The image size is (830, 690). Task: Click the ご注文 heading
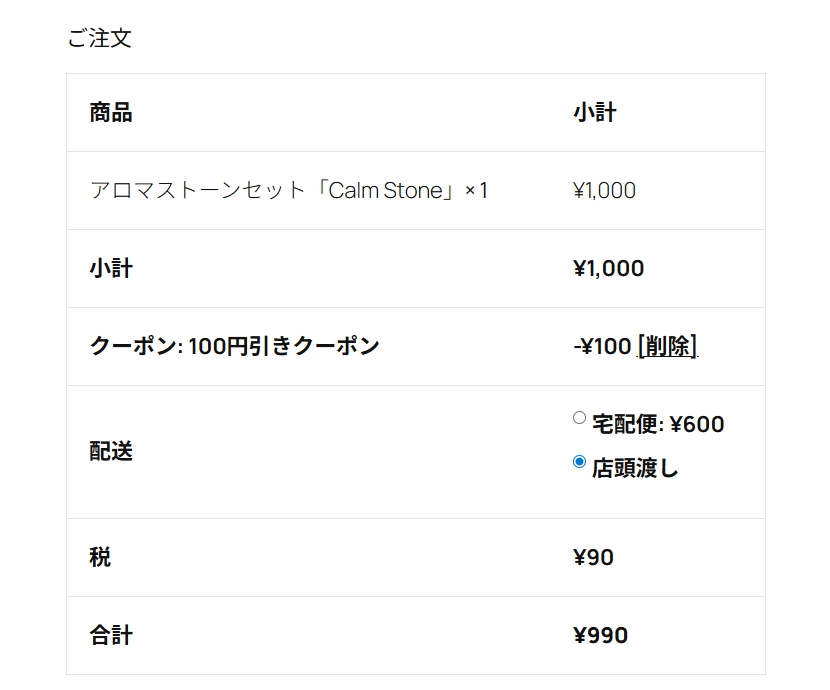100,38
